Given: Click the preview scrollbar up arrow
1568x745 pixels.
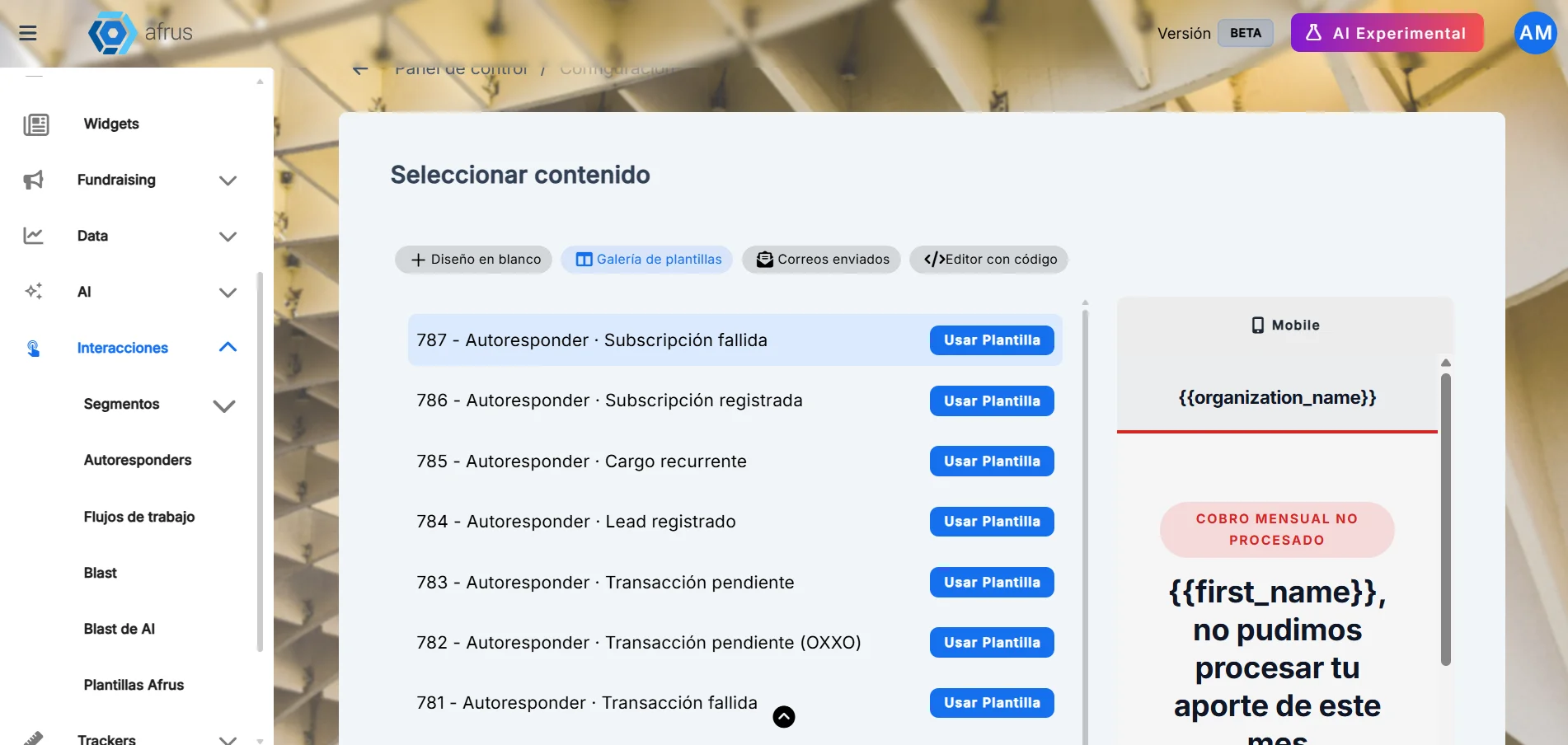Looking at the screenshot, I should point(1445,363).
